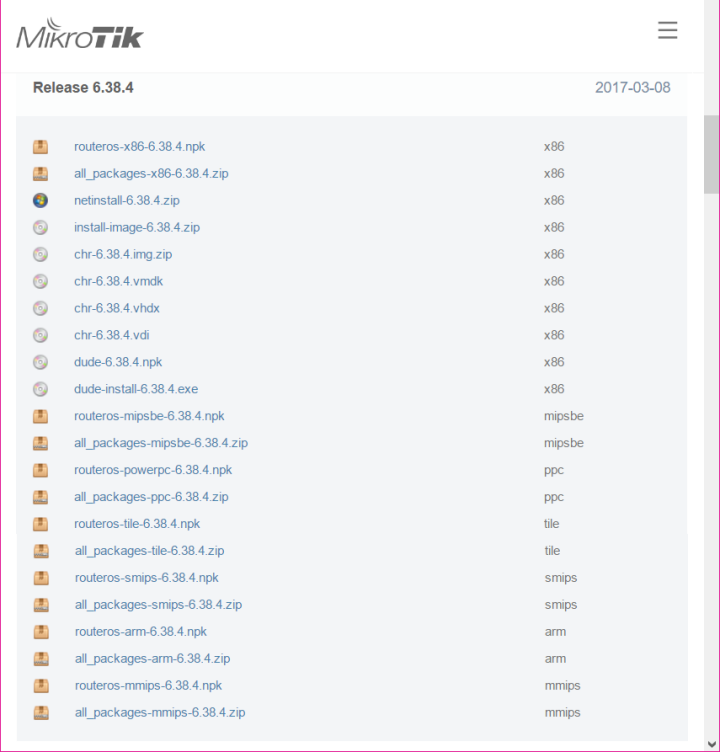Click package icon beside routeros-smips-6.38.4.npk
The width and height of the screenshot is (720, 752).
pos(41,577)
